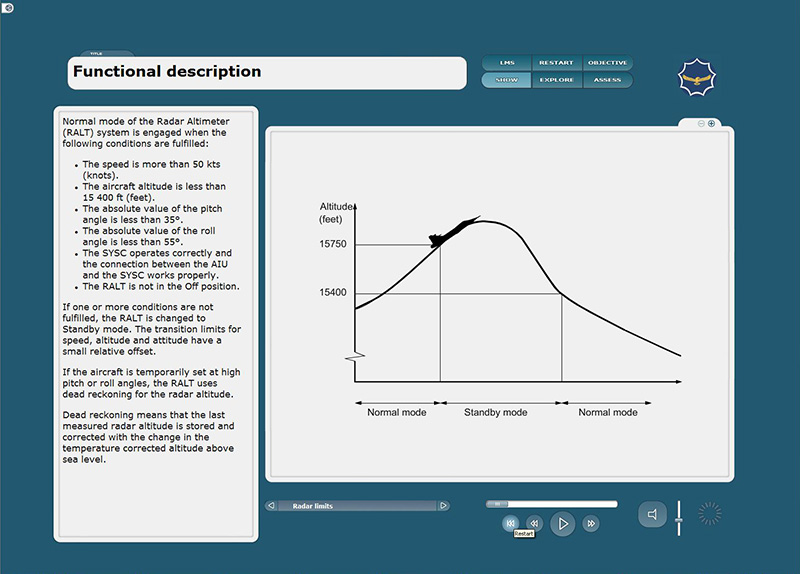The image size is (800, 574).
Task: Click the Dead reckoning paragraph
Action: [x=148, y=437]
